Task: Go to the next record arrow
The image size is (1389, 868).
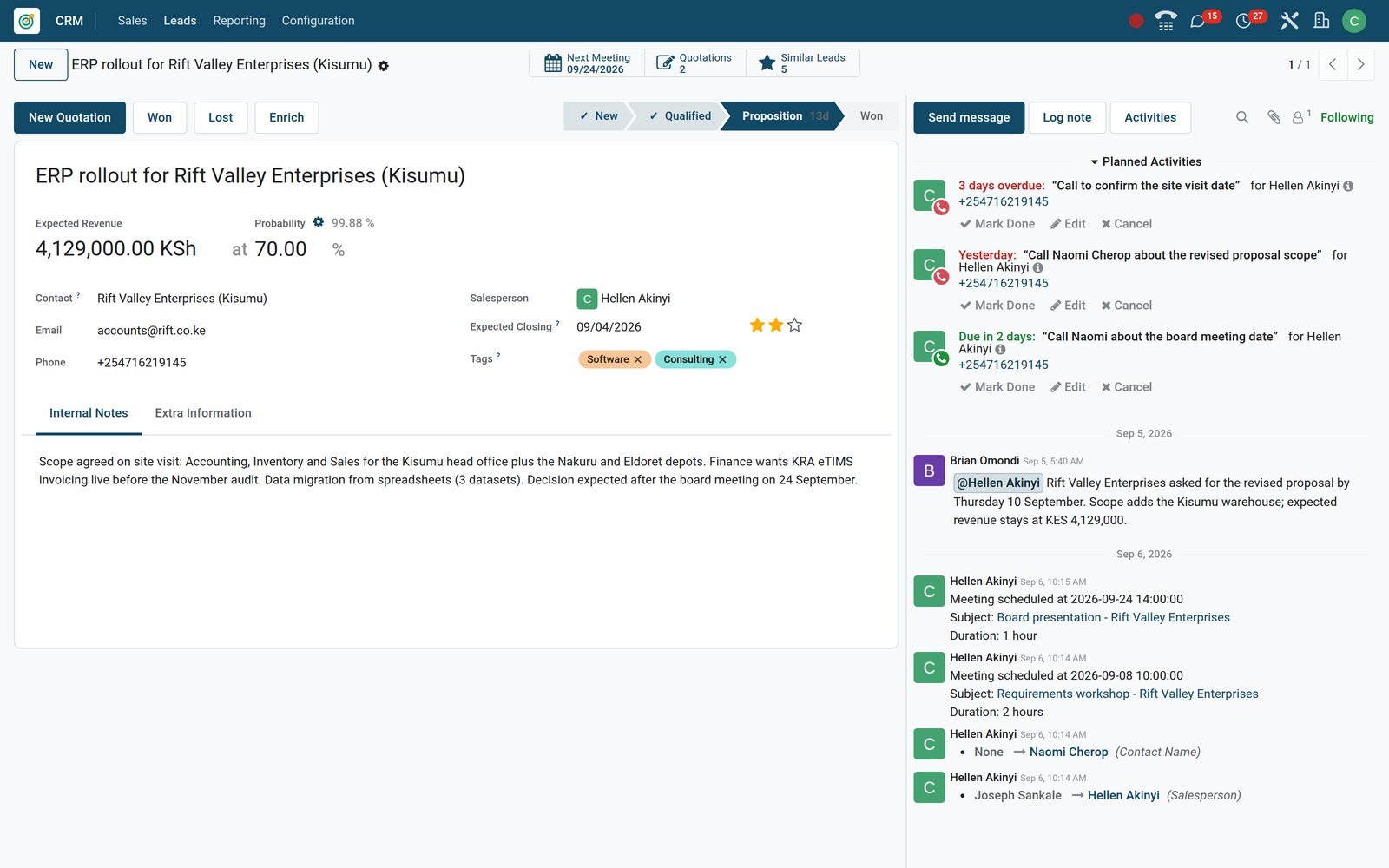Action: [x=1360, y=65]
